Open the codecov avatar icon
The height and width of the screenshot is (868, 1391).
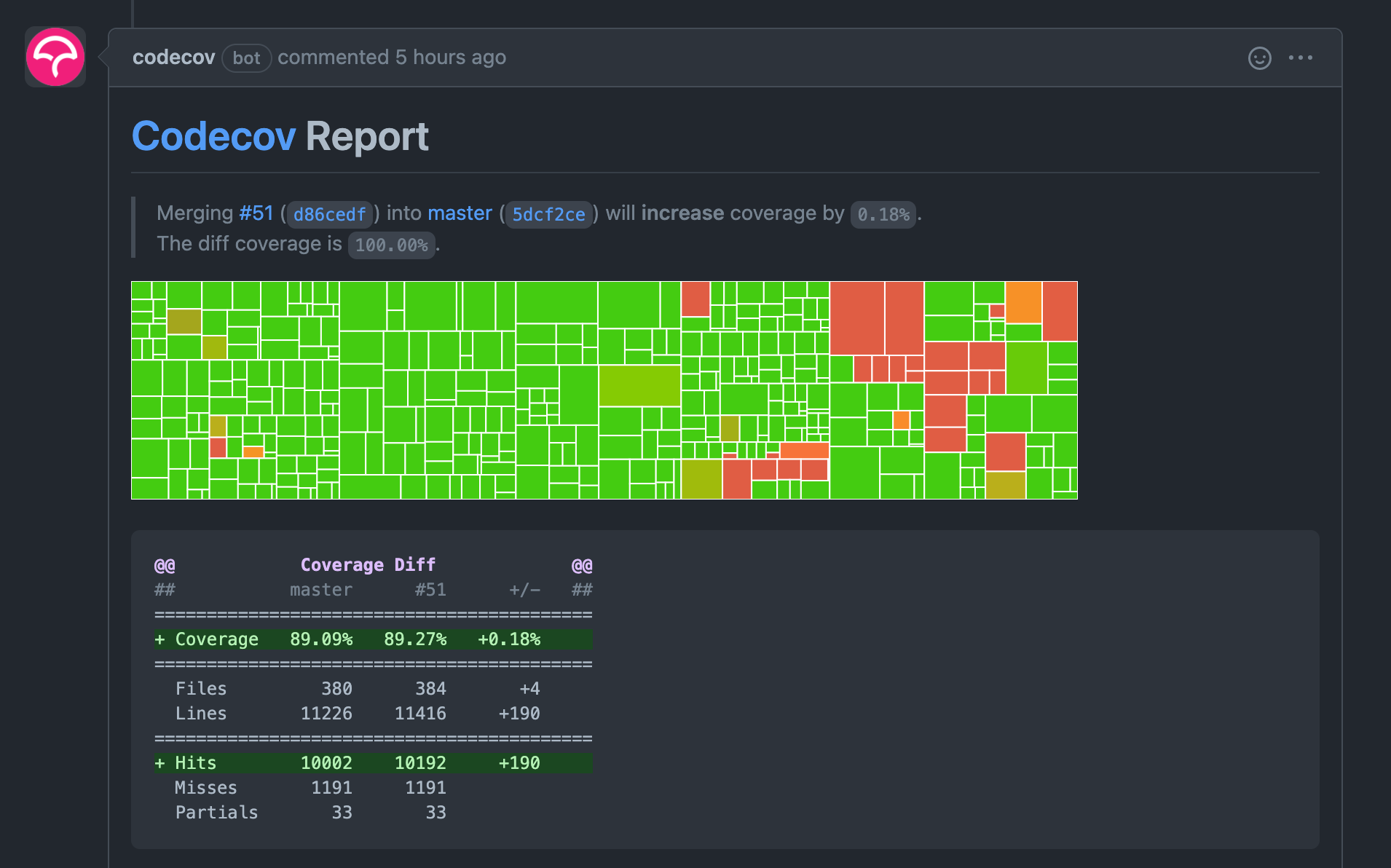coord(55,57)
